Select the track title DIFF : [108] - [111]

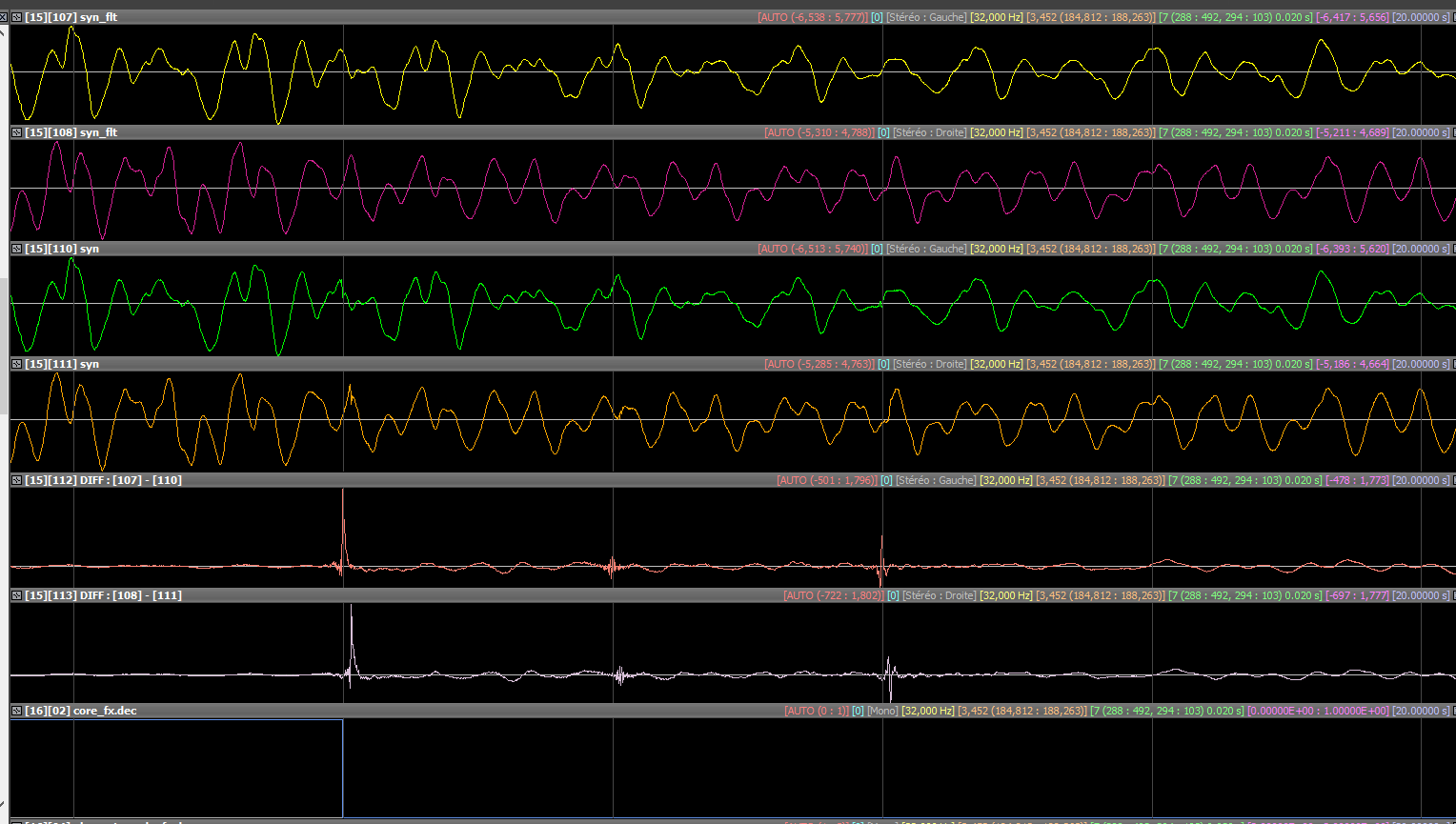coord(131,595)
